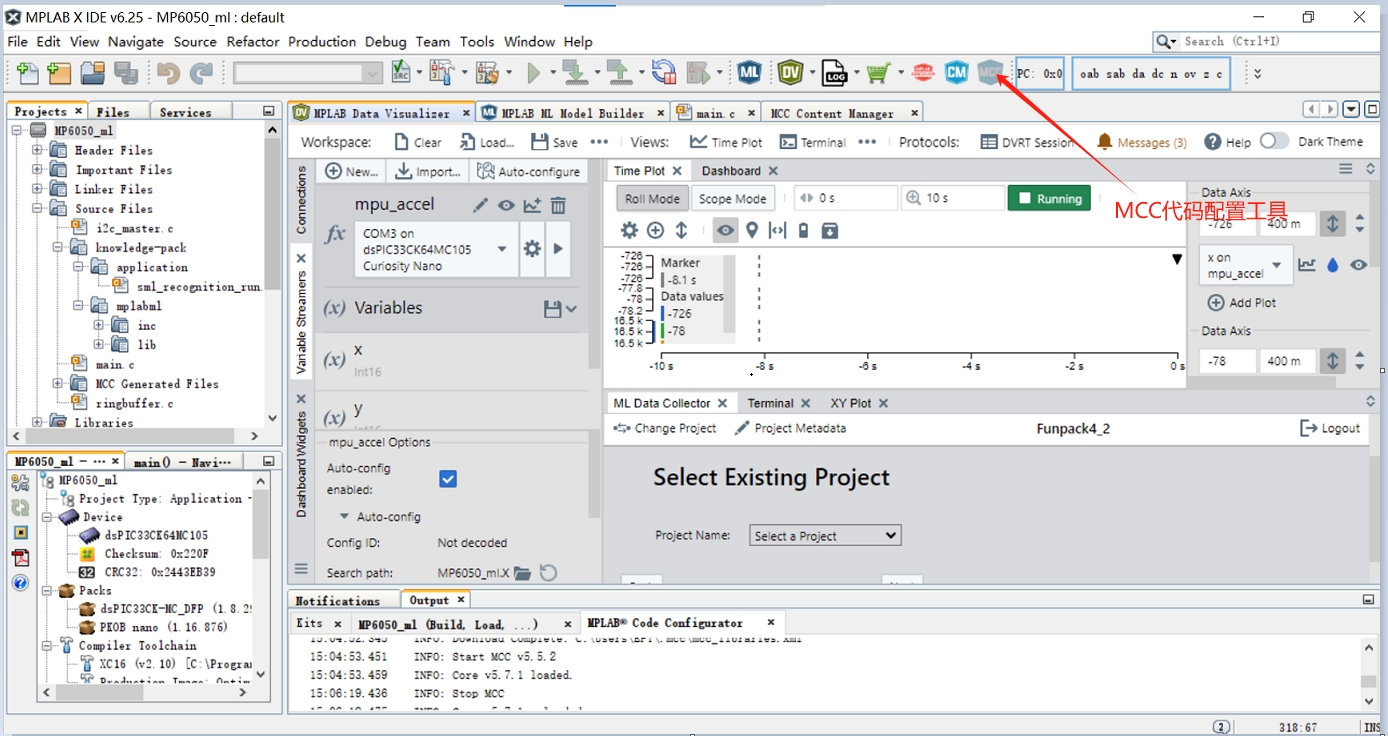Click the Search (Ctrl+I) field

click(x=1266, y=41)
